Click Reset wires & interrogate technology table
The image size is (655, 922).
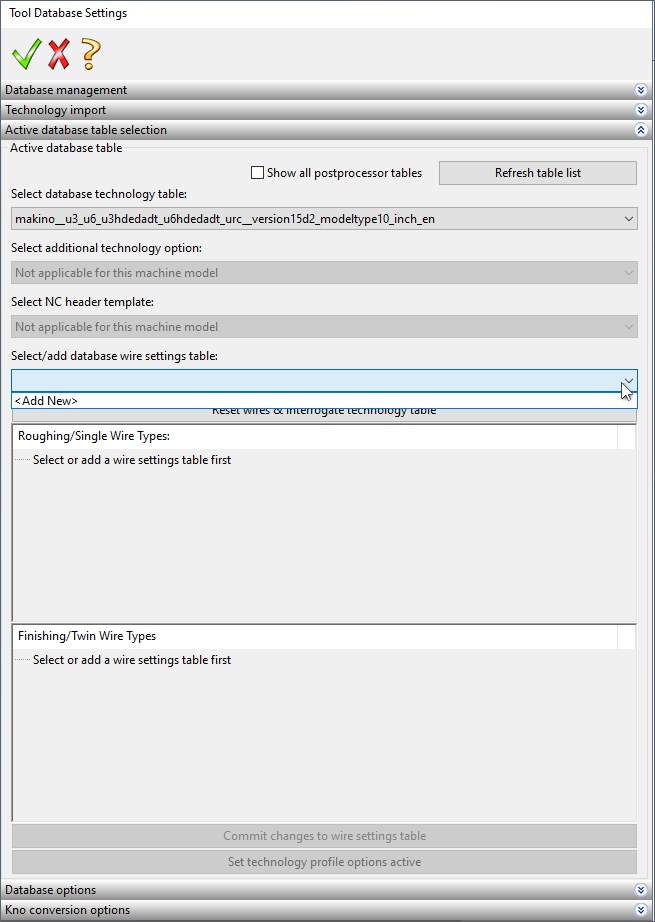coord(324,414)
